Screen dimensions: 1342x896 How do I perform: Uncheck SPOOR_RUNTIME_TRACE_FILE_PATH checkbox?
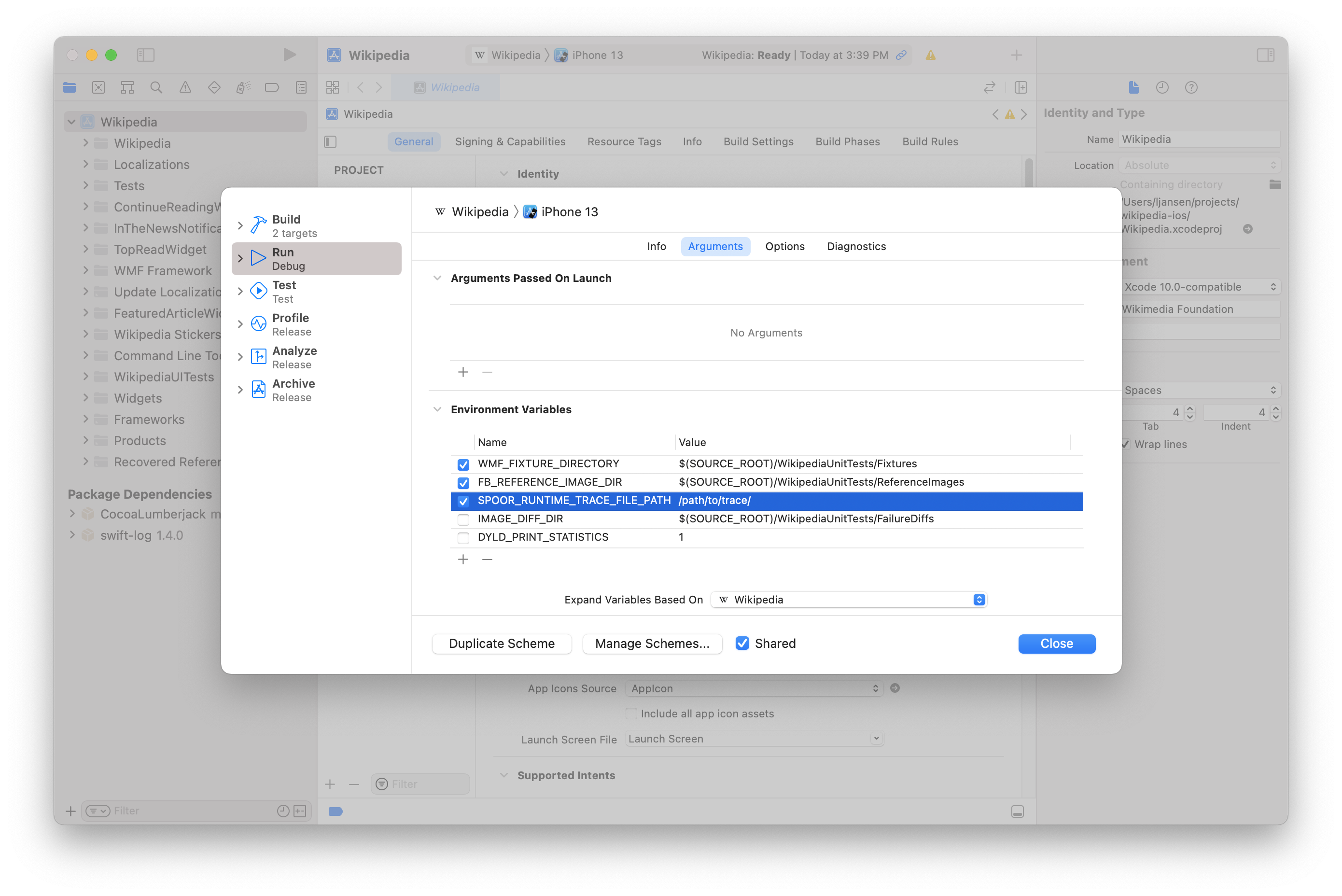pos(463,501)
